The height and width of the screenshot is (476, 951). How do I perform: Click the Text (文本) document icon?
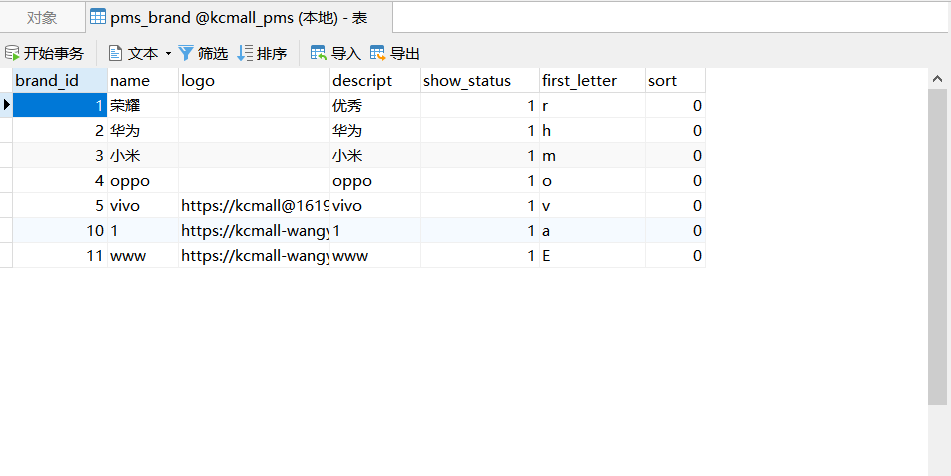(115, 53)
